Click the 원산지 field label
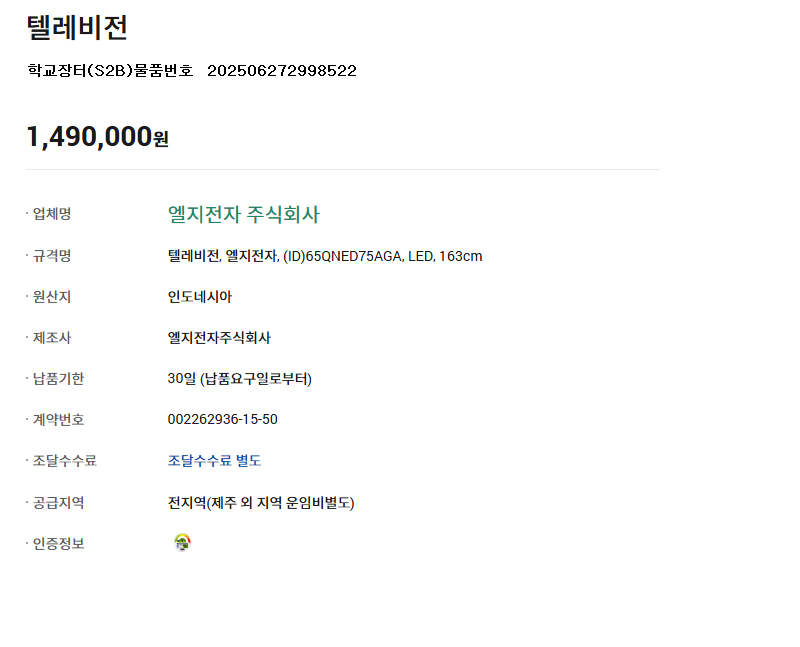This screenshot has height=647, width=800. 52,297
